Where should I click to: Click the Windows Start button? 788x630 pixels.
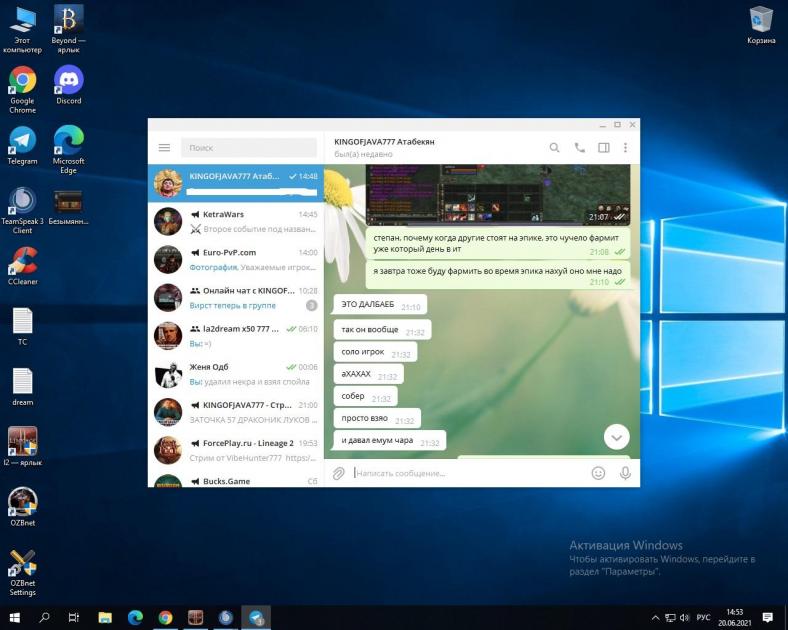tap(15, 617)
